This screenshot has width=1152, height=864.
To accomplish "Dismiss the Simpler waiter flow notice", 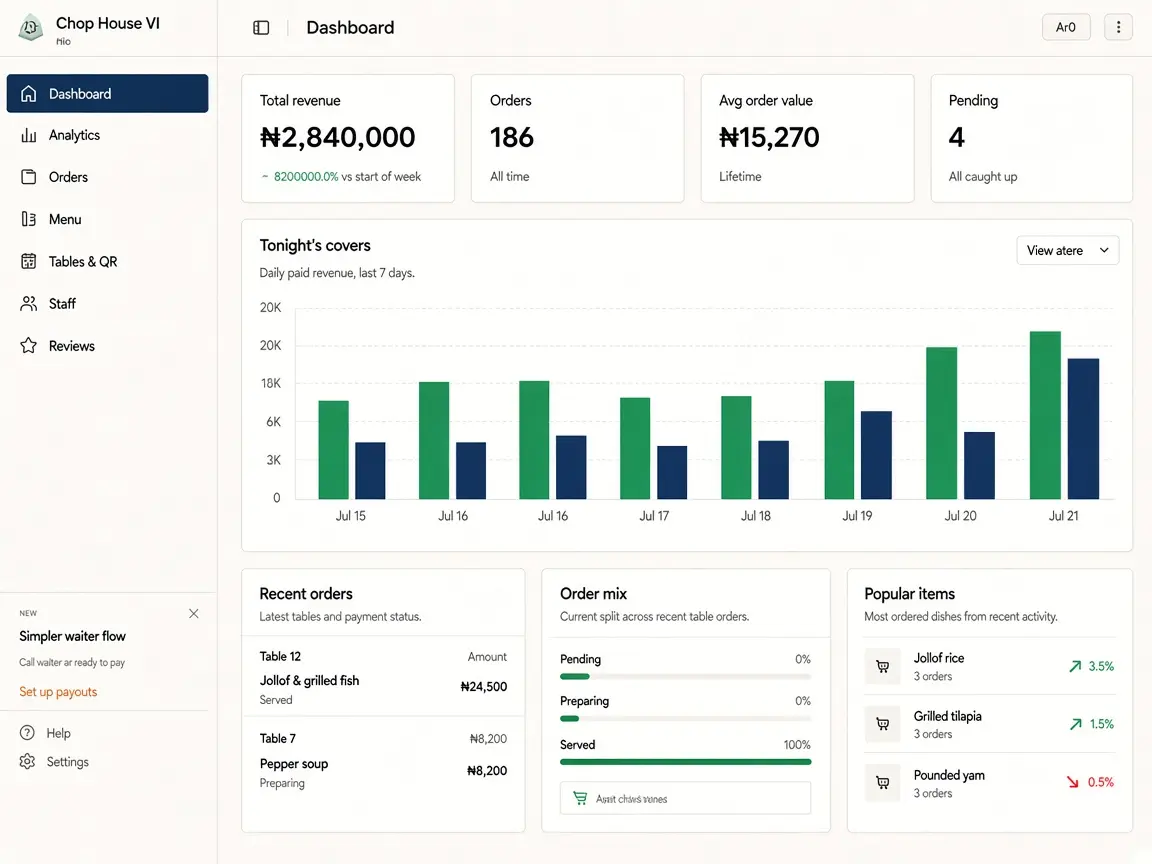I will [193, 613].
